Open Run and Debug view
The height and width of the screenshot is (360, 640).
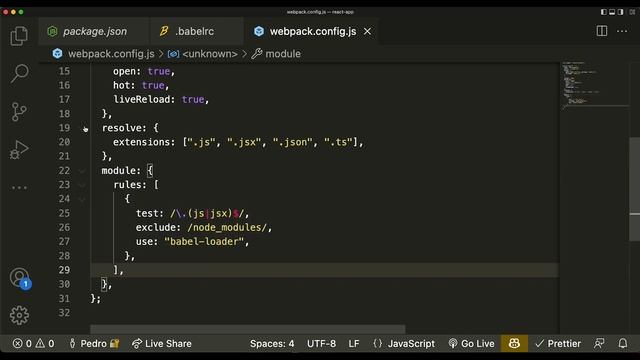[x=19, y=149]
